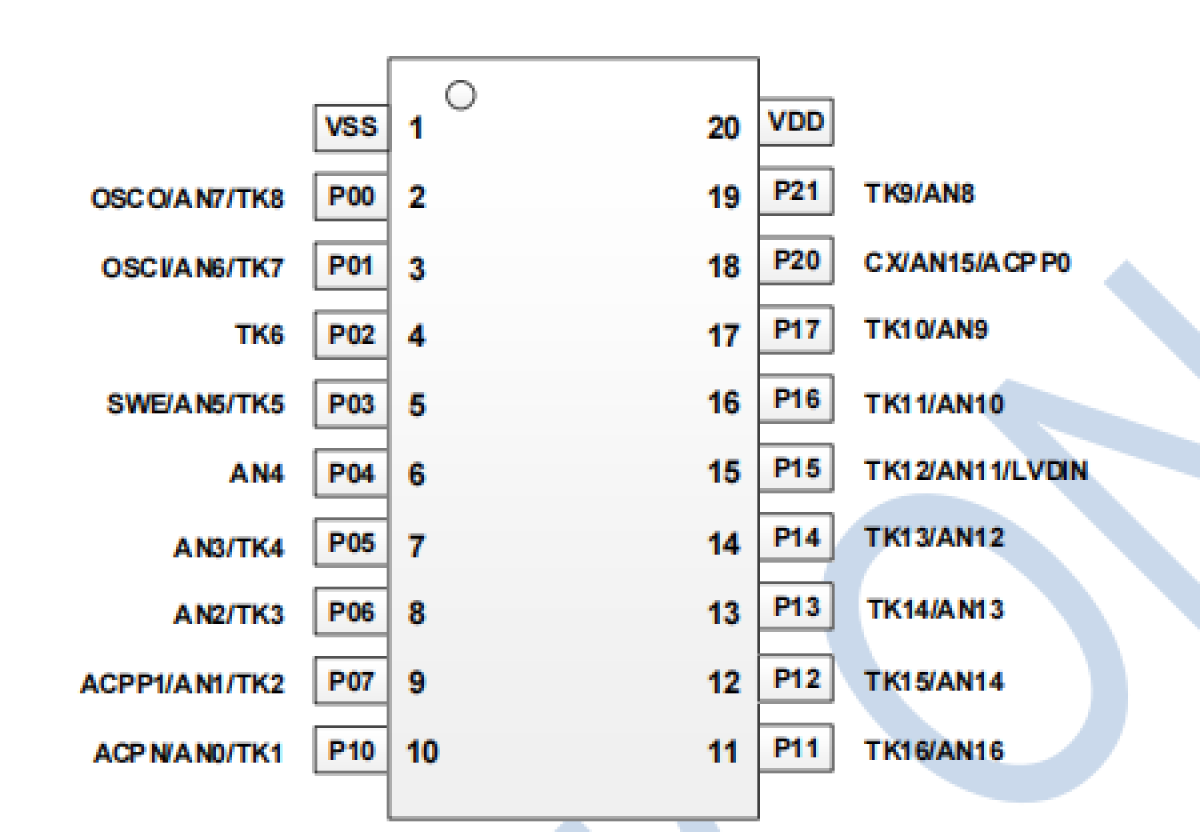Click the P07 pin box
The image size is (1200, 832).
pos(351,681)
